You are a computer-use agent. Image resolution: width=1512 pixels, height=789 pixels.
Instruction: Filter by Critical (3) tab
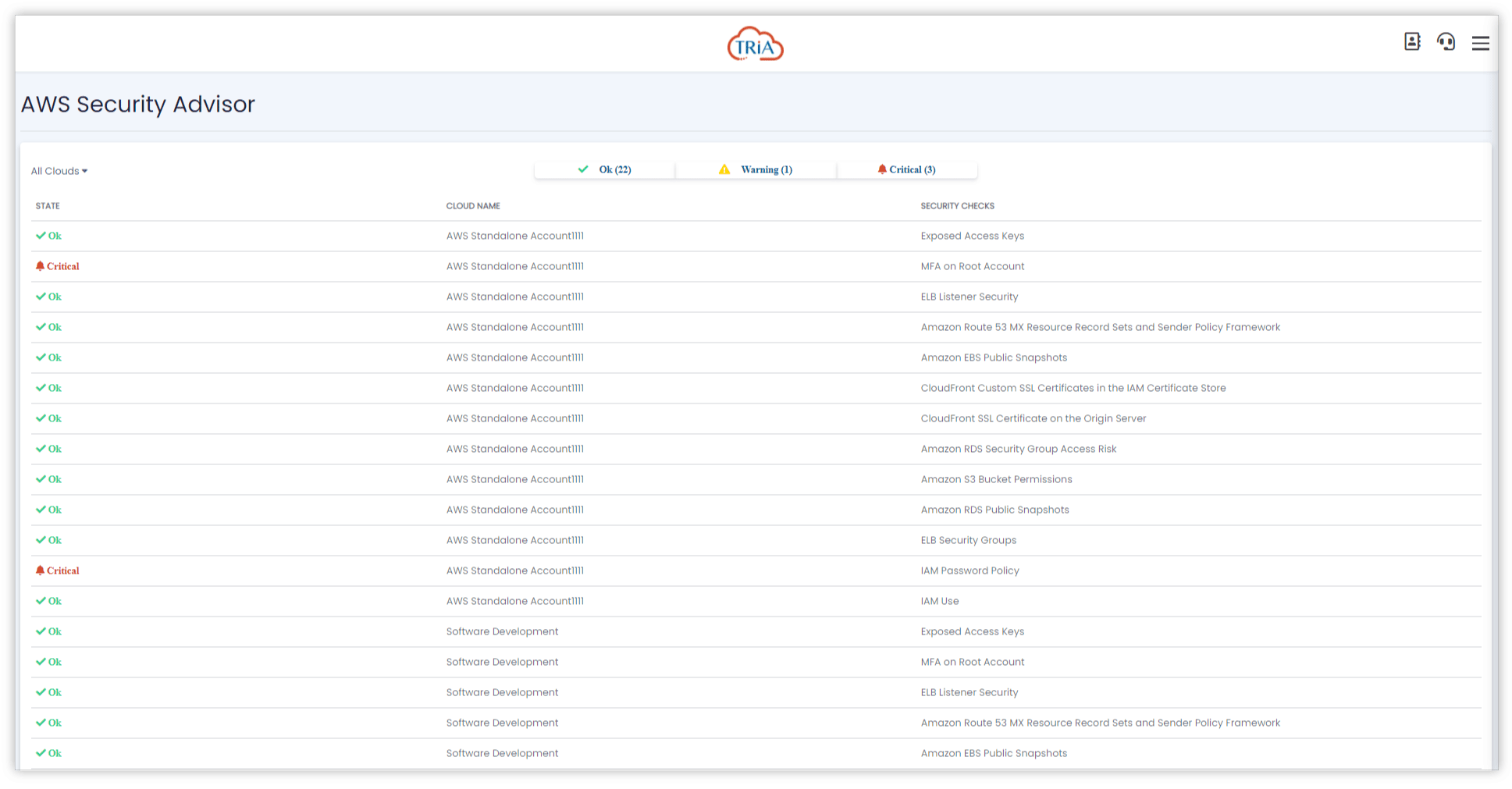[x=906, y=169]
